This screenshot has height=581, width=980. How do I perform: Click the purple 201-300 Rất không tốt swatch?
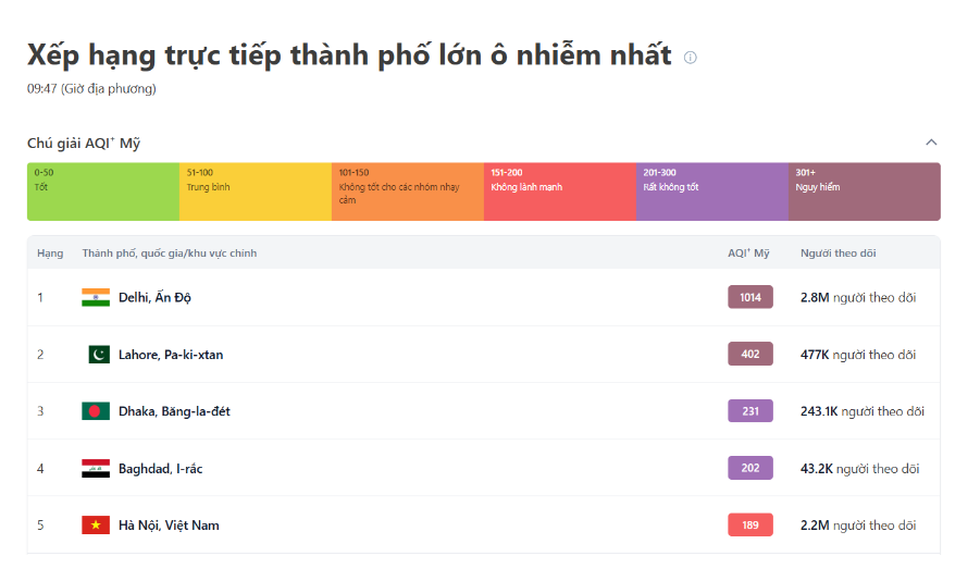[x=711, y=191]
